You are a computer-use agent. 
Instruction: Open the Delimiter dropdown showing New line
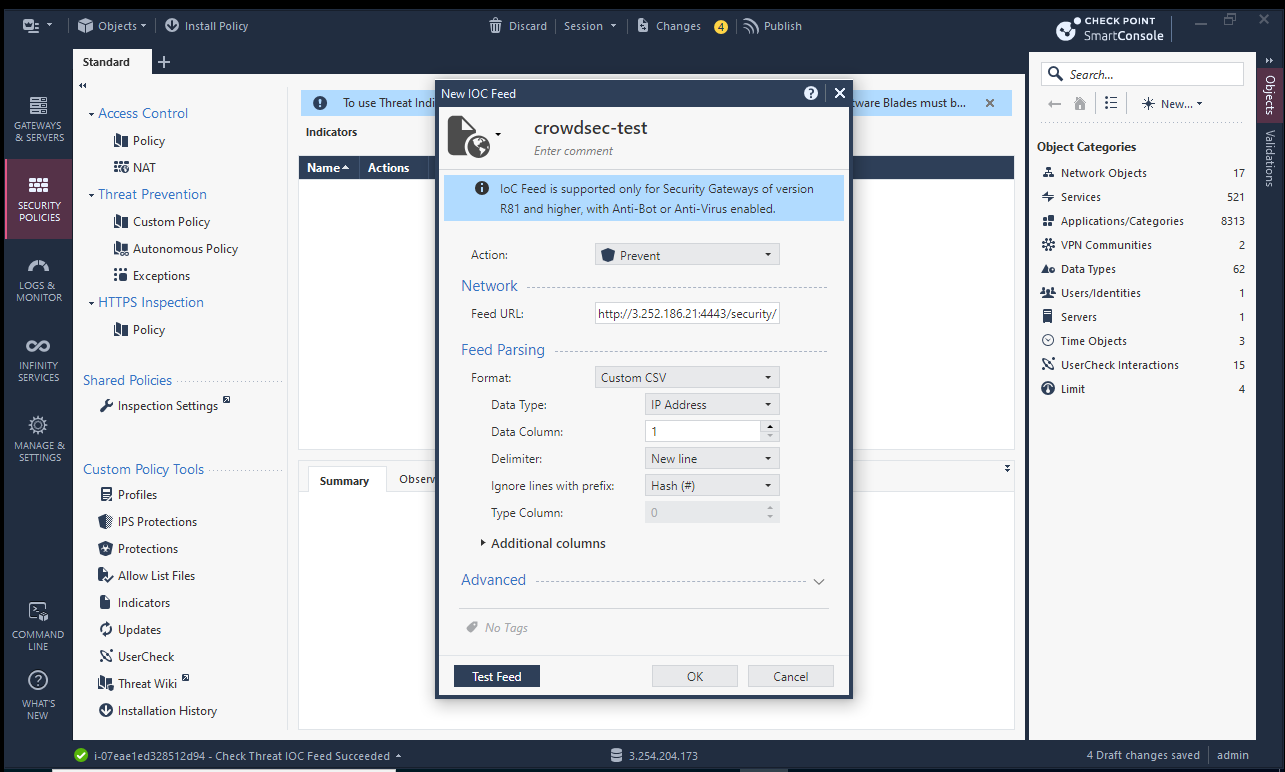click(x=711, y=459)
